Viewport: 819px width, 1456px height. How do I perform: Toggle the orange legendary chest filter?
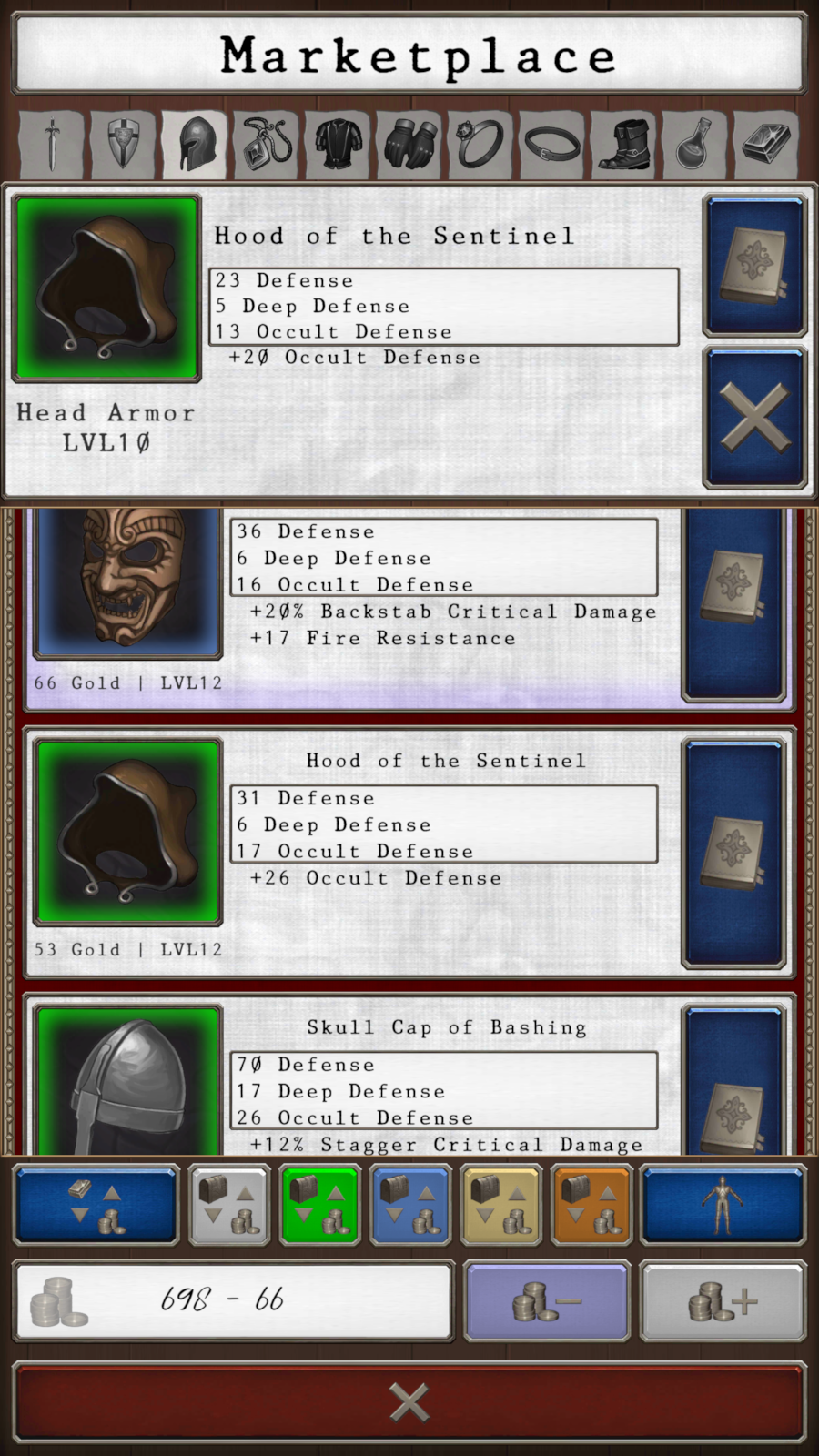pyautogui.click(x=591, y=1206)
